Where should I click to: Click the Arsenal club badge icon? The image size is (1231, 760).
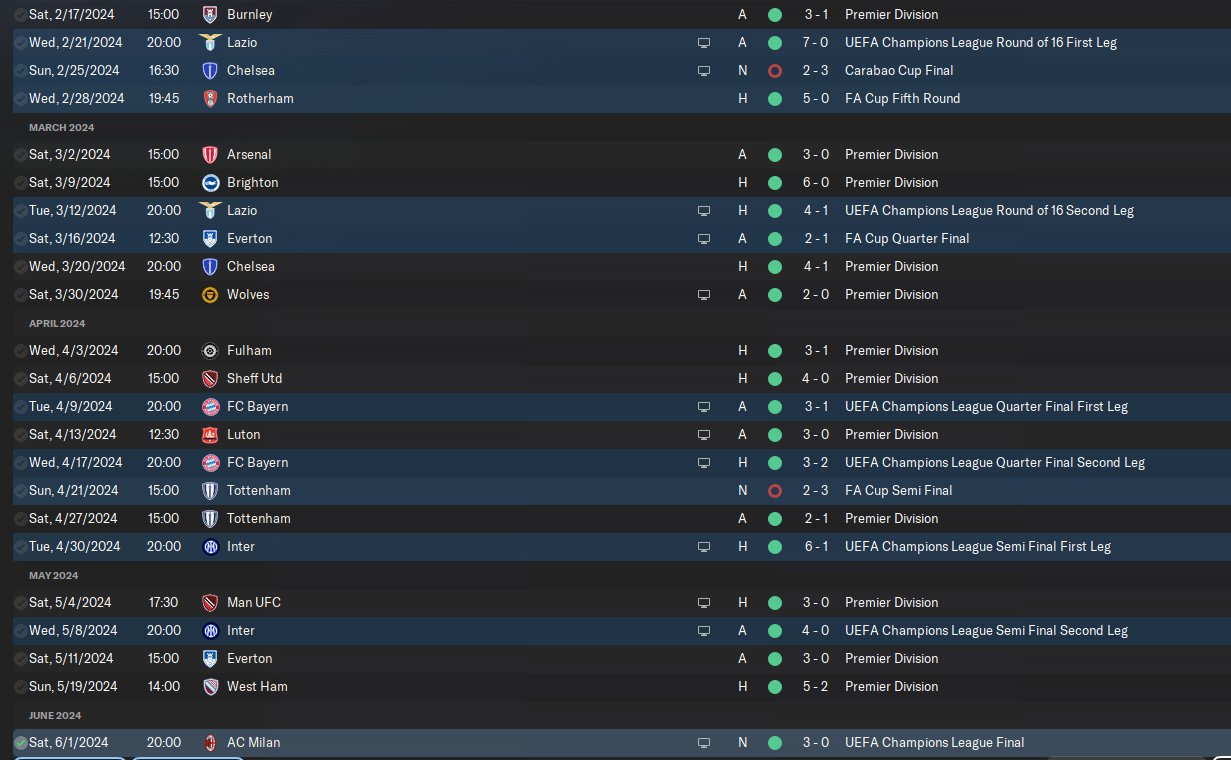(210, 155)
